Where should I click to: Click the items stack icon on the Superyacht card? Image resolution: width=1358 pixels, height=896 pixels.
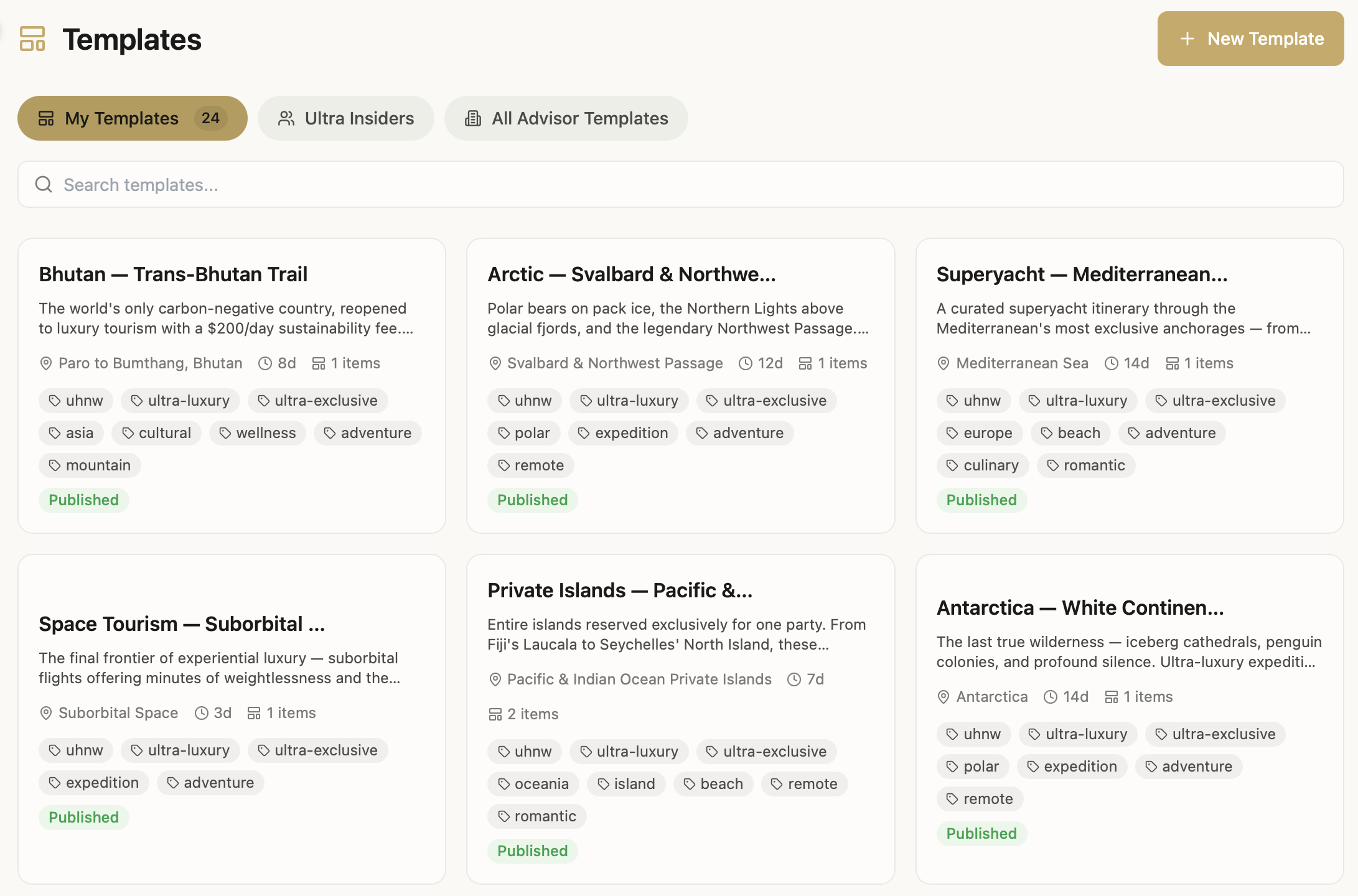tap(1173, 363)
